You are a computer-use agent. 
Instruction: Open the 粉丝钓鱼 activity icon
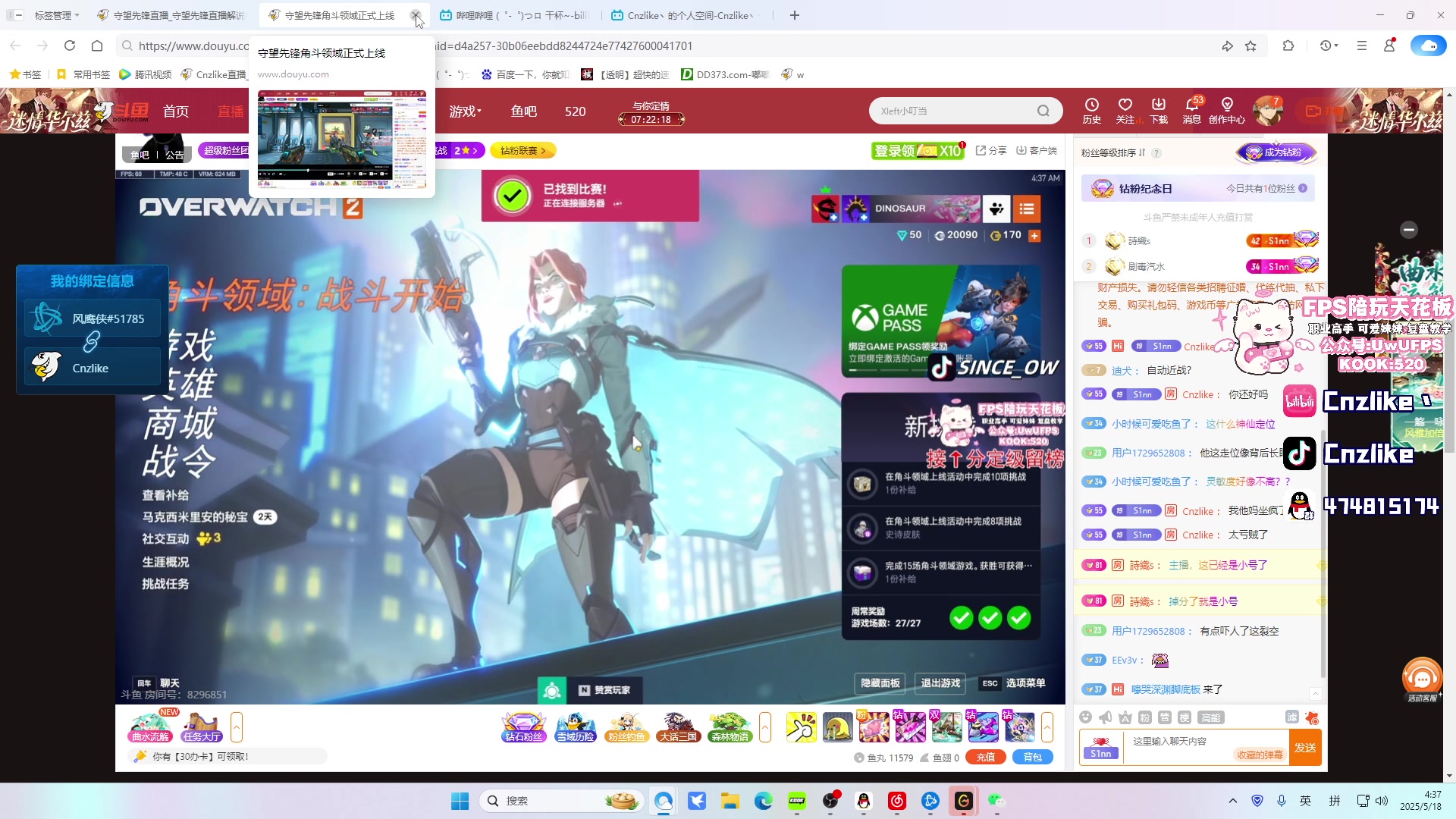[x=626, y=727]
